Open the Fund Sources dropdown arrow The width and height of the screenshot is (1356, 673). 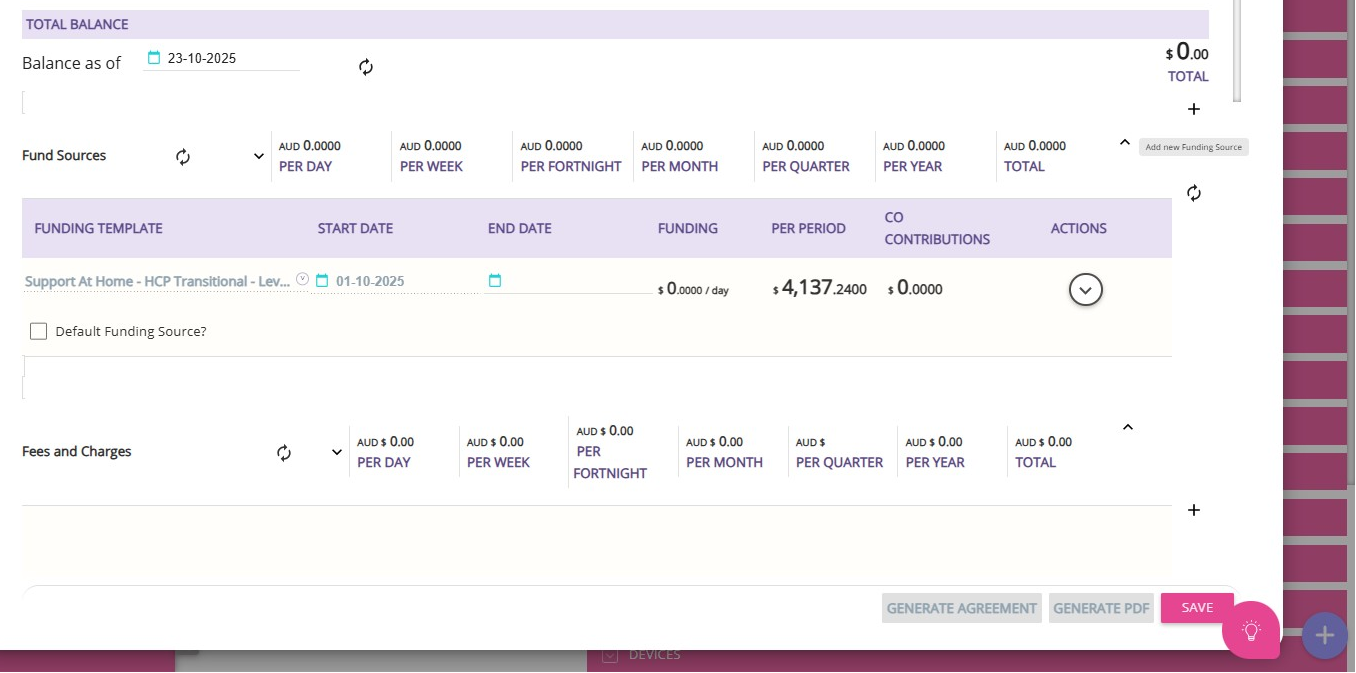tap(259, 156)
